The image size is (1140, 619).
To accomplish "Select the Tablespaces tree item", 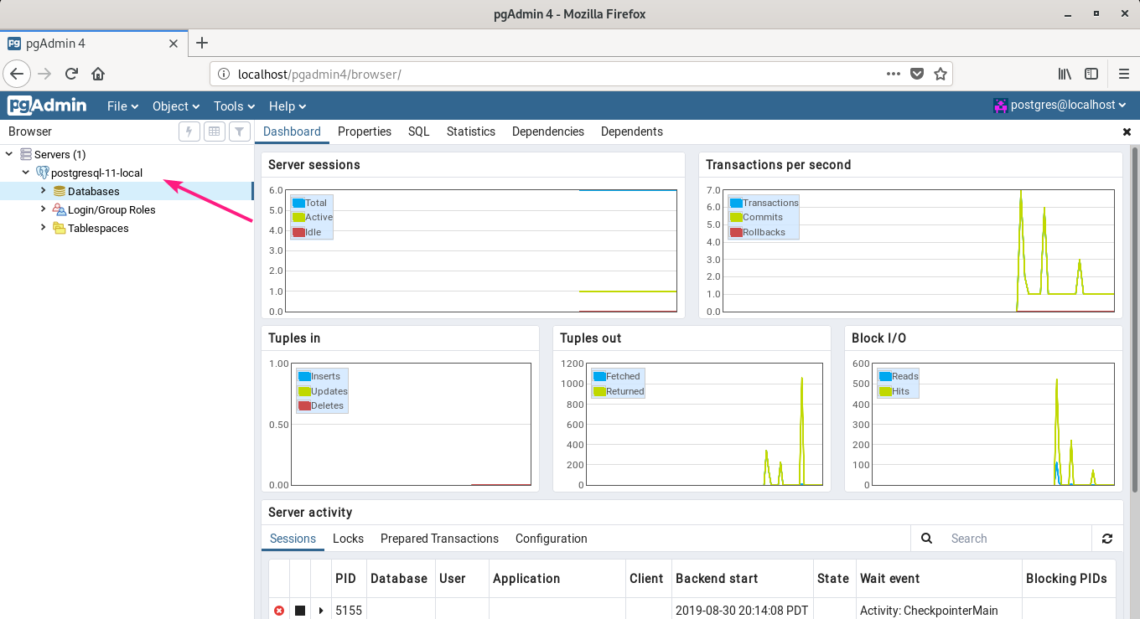I will (x=98, y=228).
